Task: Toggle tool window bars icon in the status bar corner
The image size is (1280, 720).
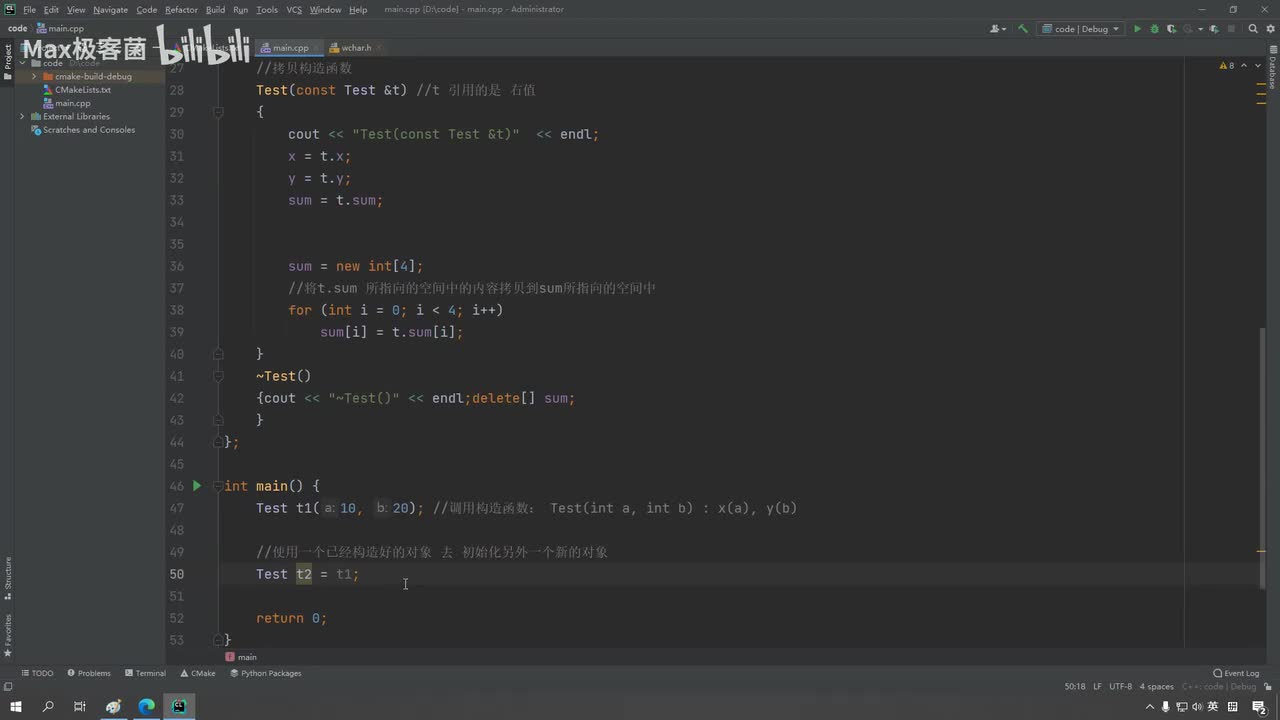Action: point(8,687)
